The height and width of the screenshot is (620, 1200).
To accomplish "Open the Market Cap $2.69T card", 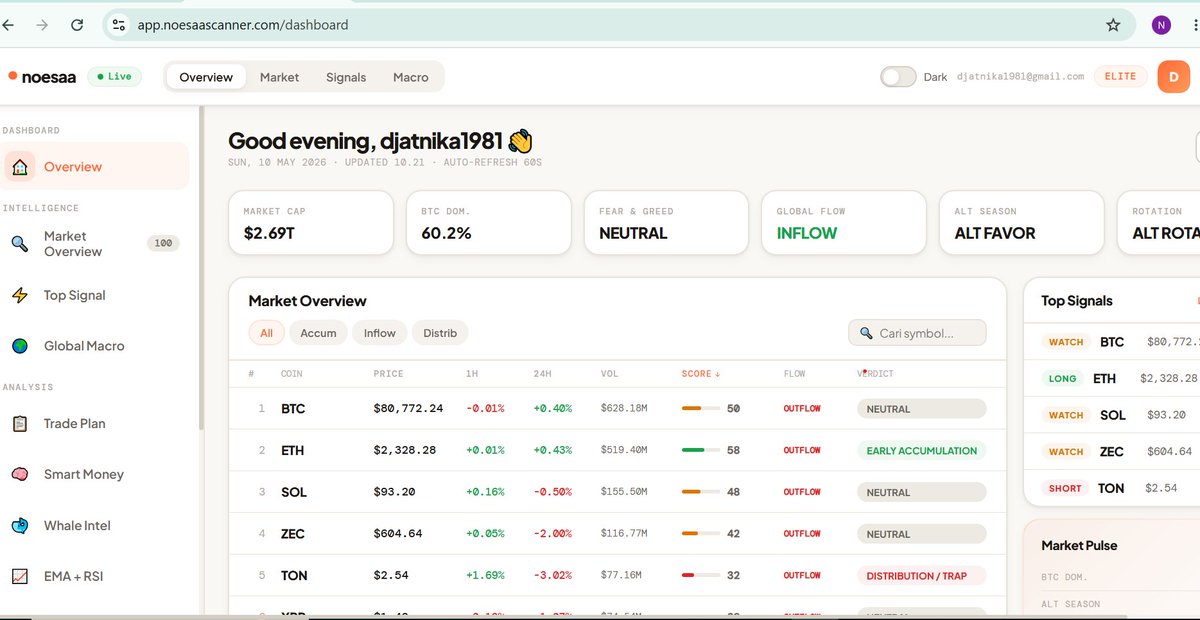I will (310, 223).
